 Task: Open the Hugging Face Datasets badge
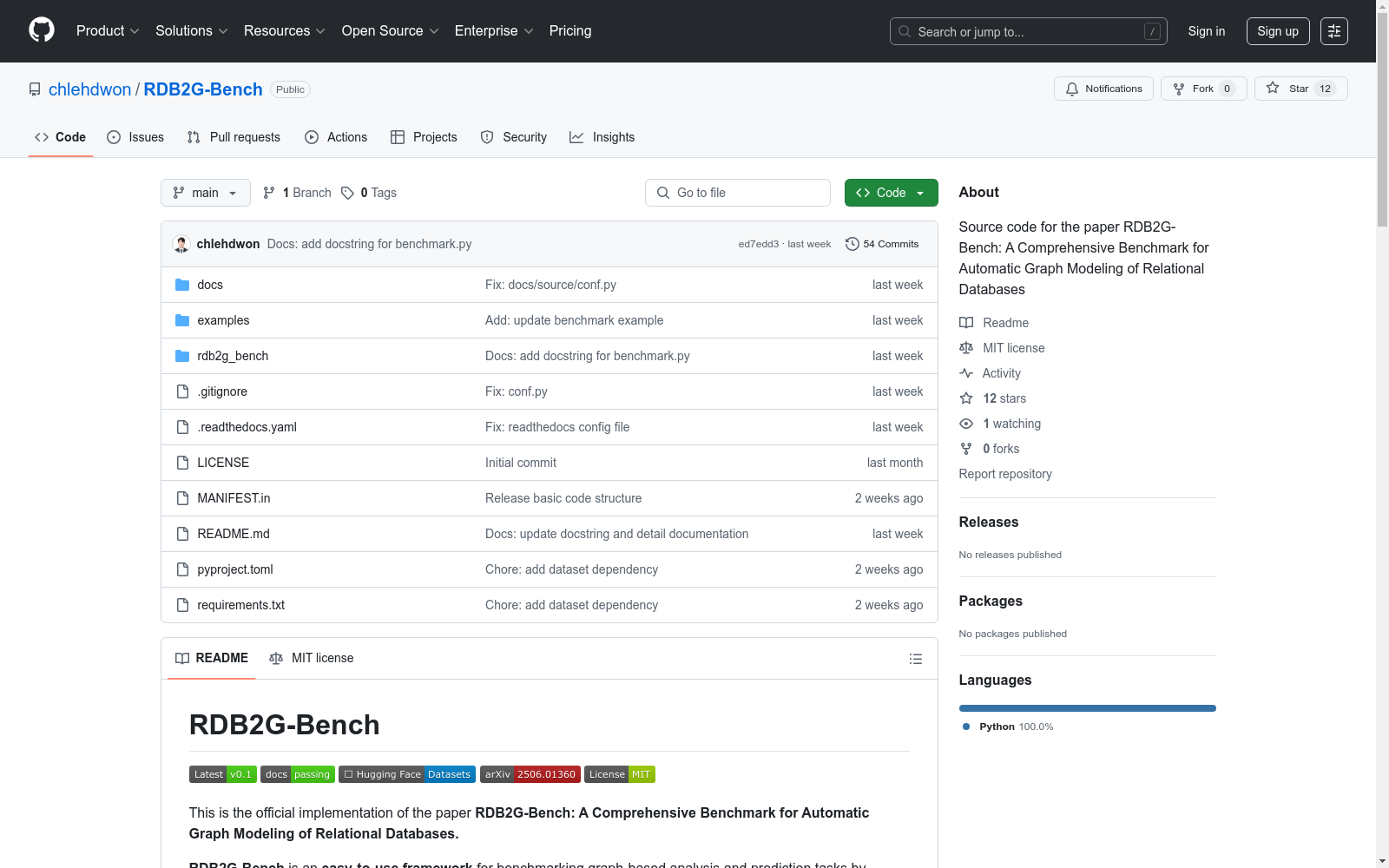407,774
